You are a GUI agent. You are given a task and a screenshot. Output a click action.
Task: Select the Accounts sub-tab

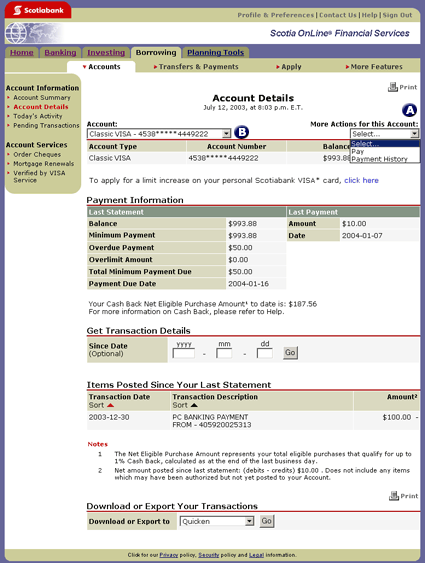pos(102,67)
